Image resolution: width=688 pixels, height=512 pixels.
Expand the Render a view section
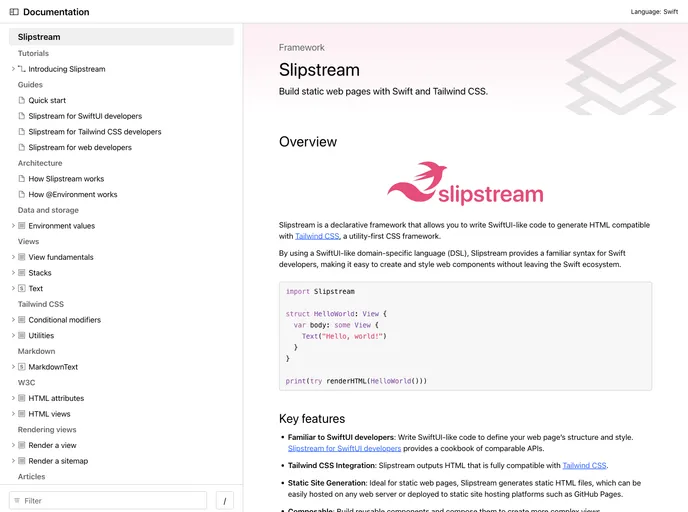tap(13, 445)
